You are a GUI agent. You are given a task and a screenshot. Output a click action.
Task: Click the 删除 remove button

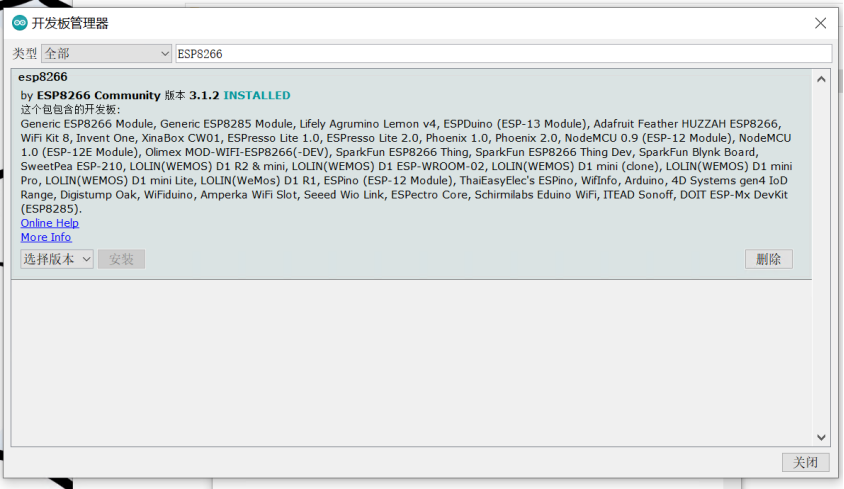(769, 259)
